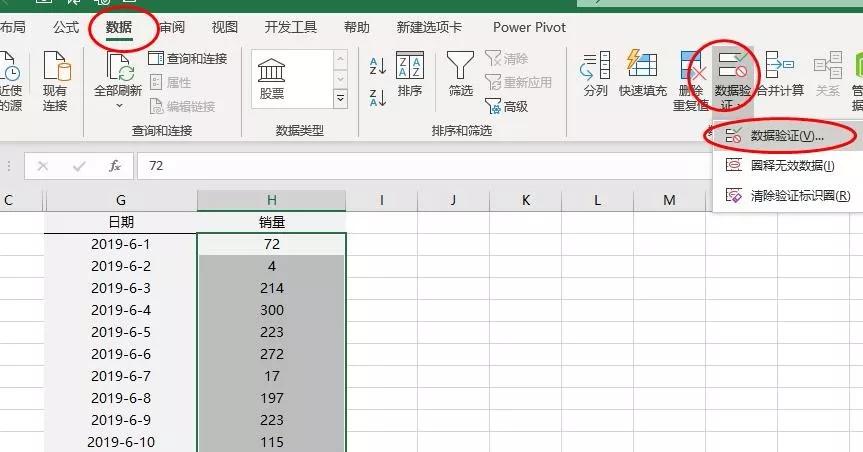
Task: Switch to 新建选项卡 tab
Action: click(x=429, y=27)
